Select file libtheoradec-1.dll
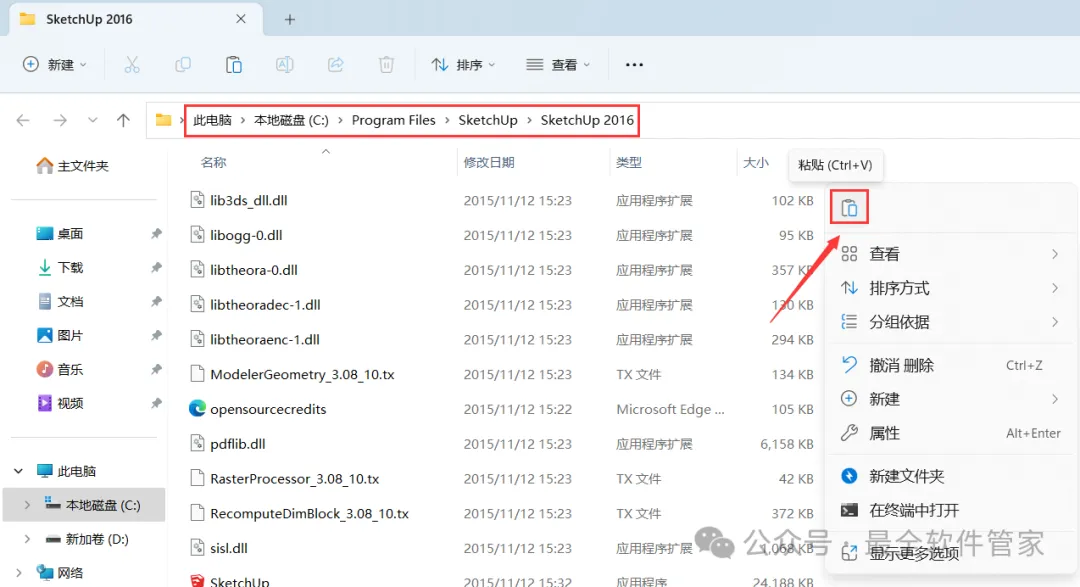The height and width of the screenshot is (587, 1080). [x=265, y=305]
